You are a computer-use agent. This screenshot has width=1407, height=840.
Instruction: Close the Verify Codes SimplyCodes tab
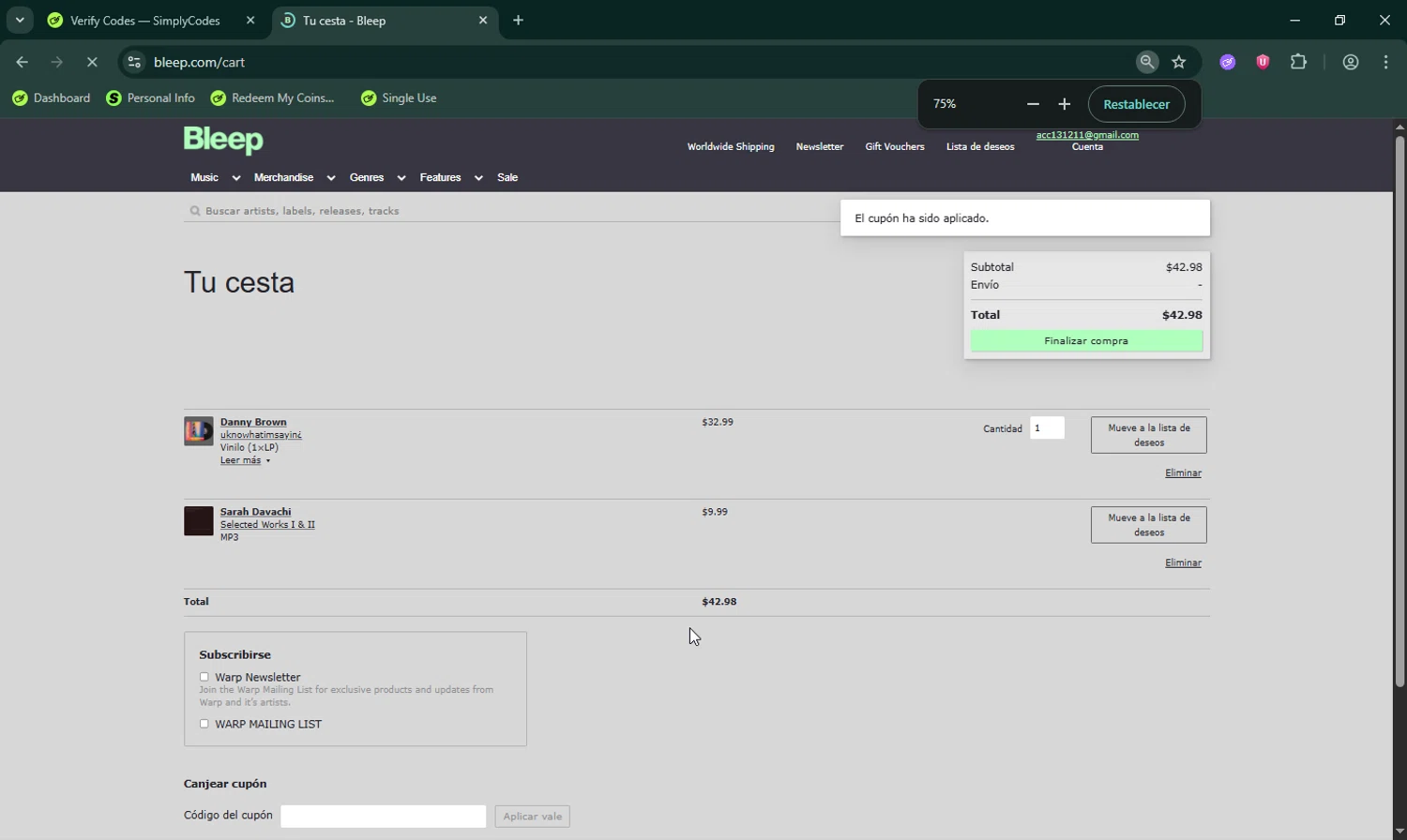coord(250,20)
